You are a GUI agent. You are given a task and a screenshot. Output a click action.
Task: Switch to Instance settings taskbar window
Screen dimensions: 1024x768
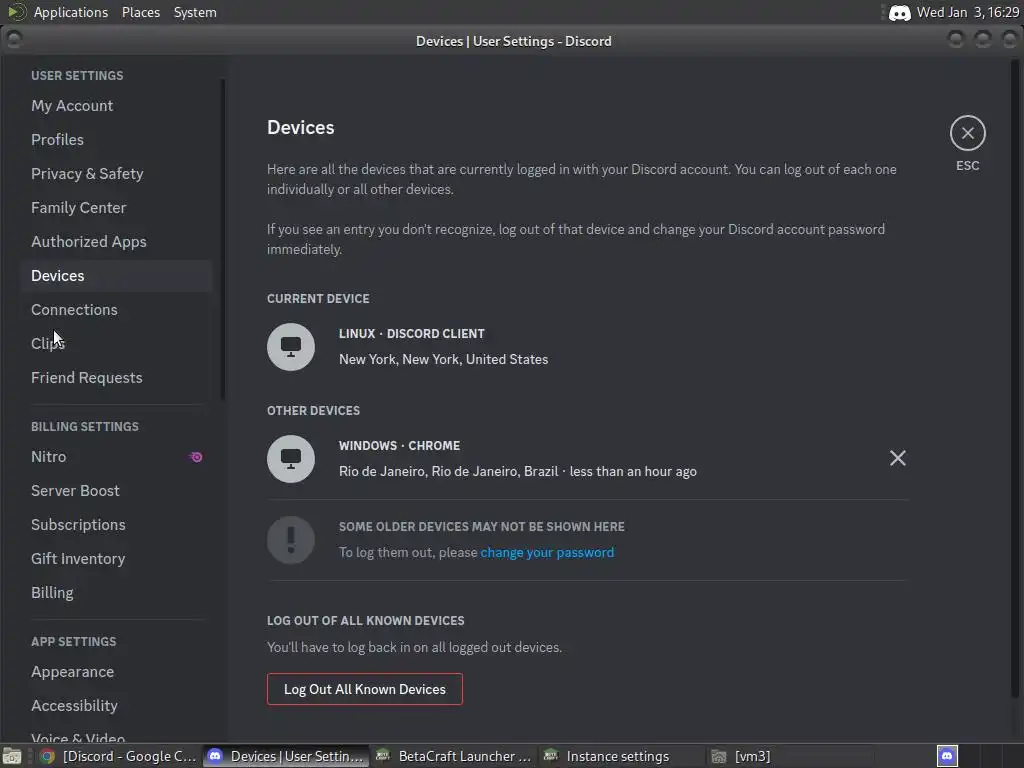point(622,756)
